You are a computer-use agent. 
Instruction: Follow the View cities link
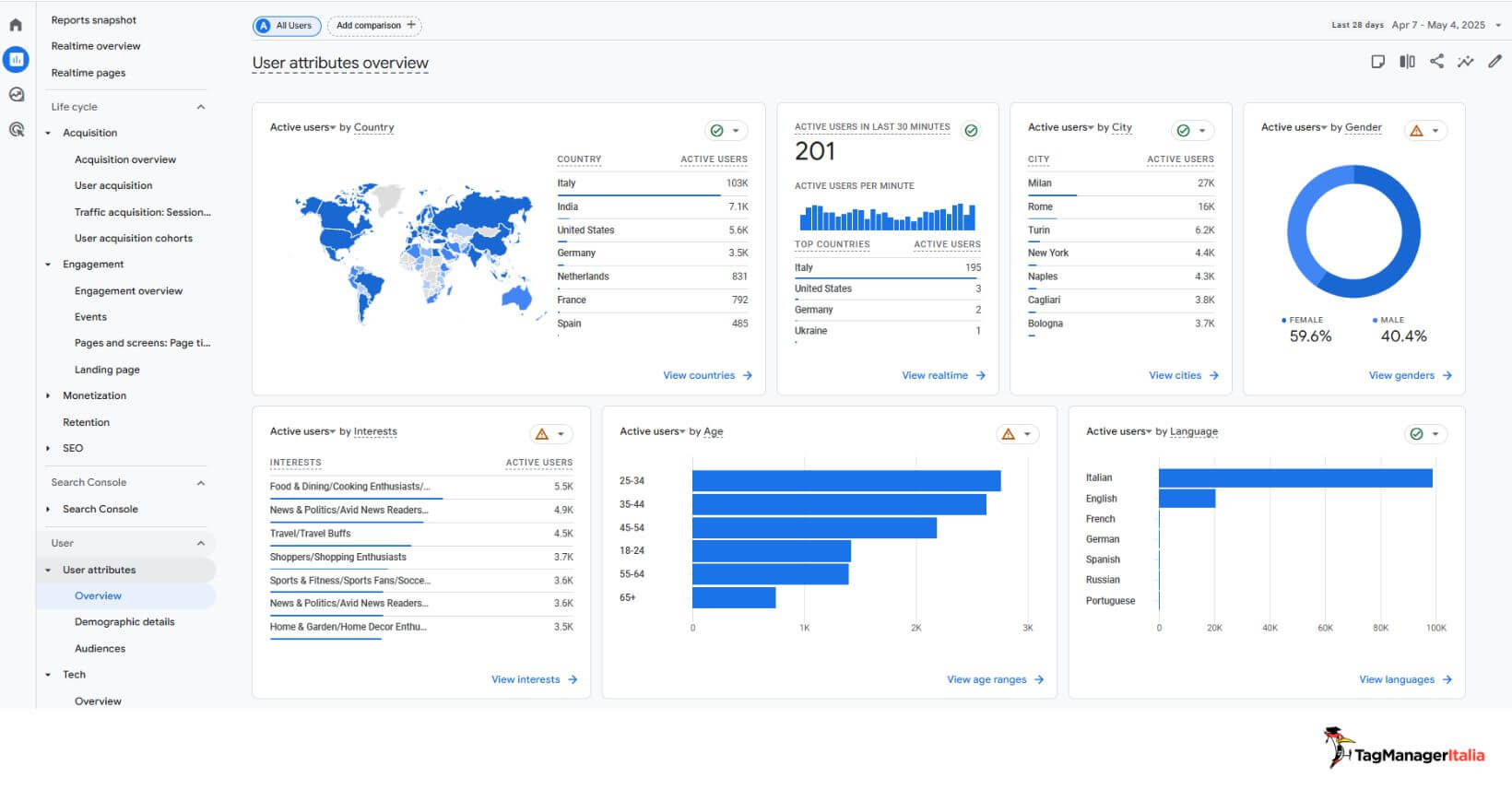(x=1184, y=375)
